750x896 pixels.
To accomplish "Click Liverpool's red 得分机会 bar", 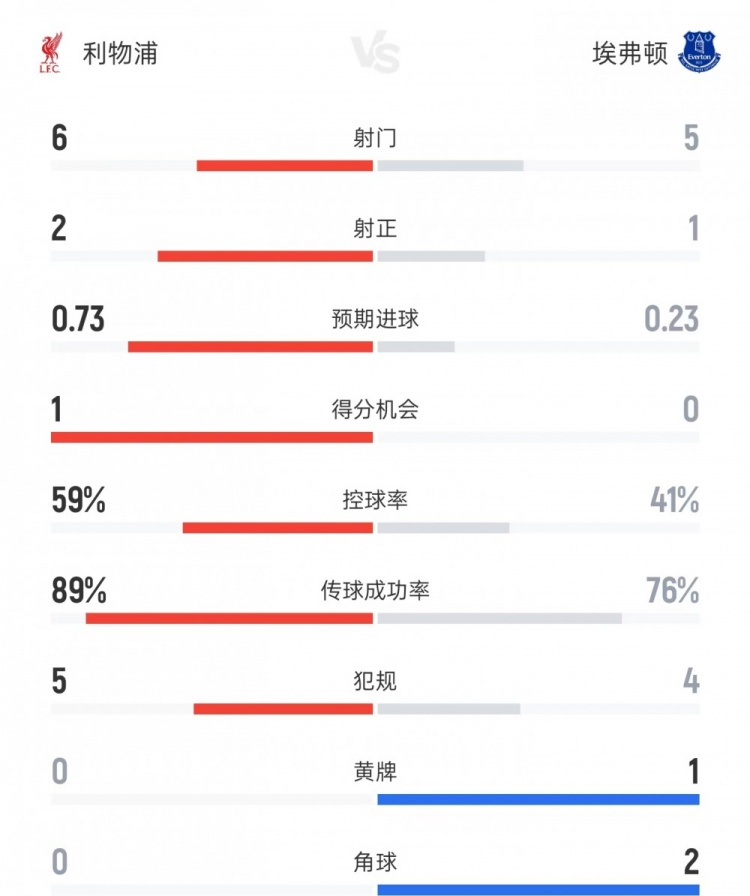I will point(212,437).
